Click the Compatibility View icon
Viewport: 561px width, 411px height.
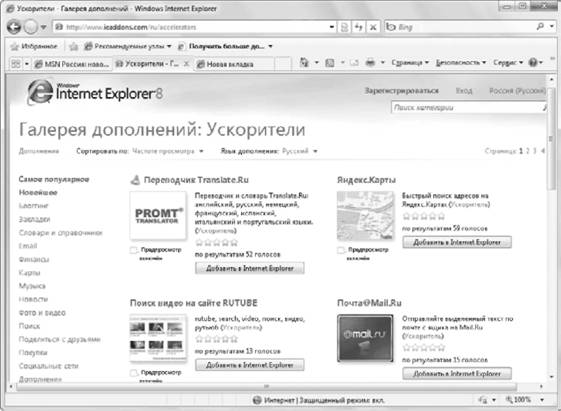click(344, 27)
